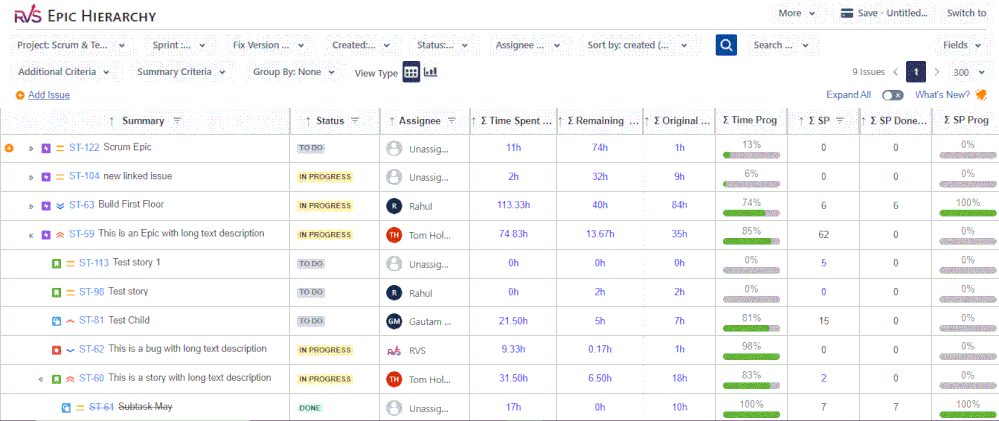Image resolution: width=999 pixels, height=421 pixels.
Task: Click the 100% SP progress bar of ST-63
Action: tap(968, 213)
